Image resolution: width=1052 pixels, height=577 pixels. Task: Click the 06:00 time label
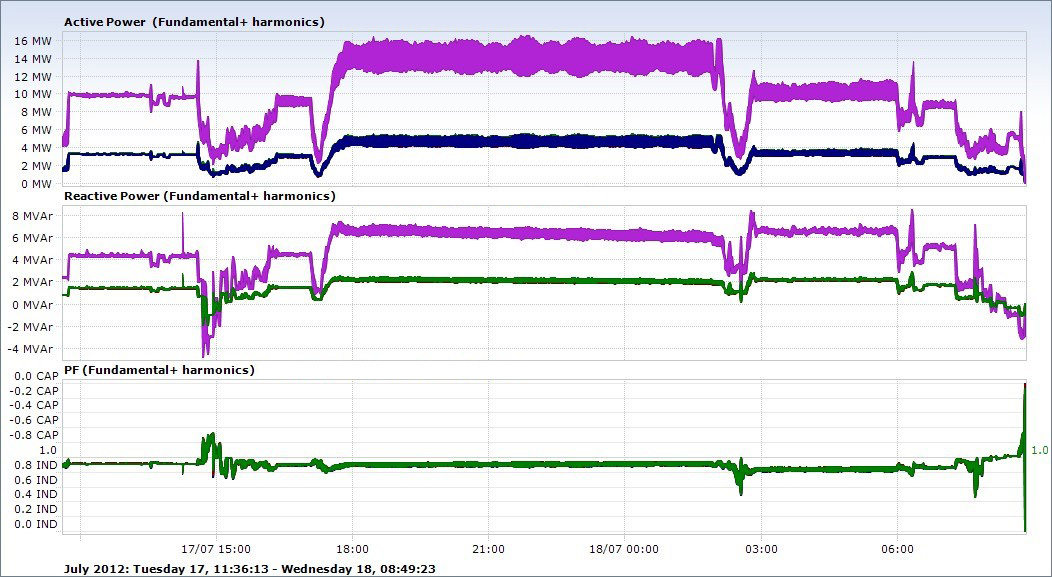[898, 549]
